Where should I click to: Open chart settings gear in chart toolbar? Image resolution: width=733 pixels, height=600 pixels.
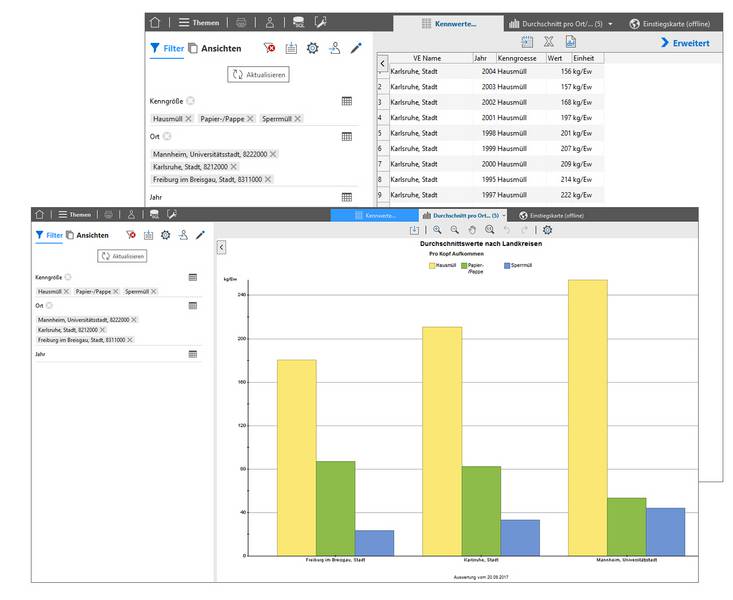(x=547, y=230)
